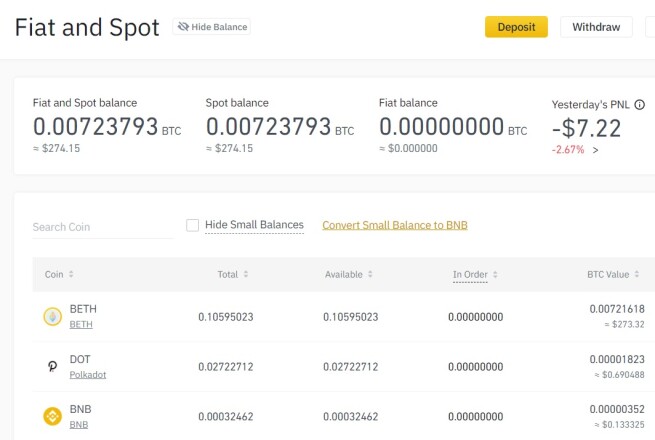The height and width of the screenshot is (440, 655).
Task: Sort by Total column arrows
Action: 246,274
